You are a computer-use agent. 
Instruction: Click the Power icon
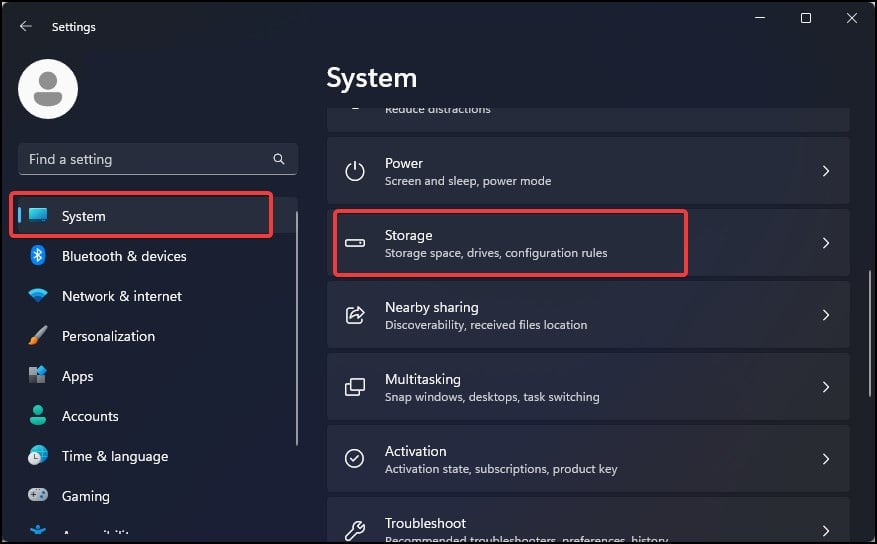(x=355, y=171)
